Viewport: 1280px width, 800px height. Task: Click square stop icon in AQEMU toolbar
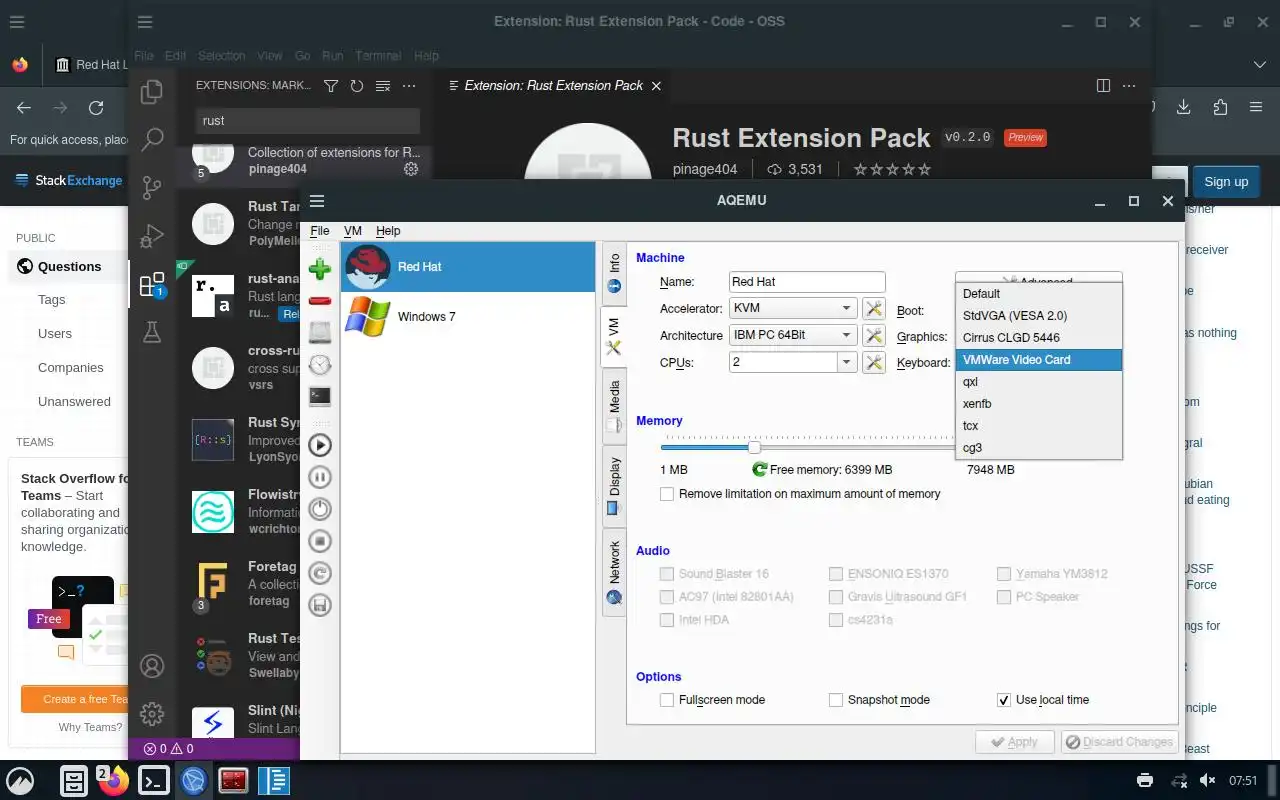pyautogui.click(x=320, y=540)
